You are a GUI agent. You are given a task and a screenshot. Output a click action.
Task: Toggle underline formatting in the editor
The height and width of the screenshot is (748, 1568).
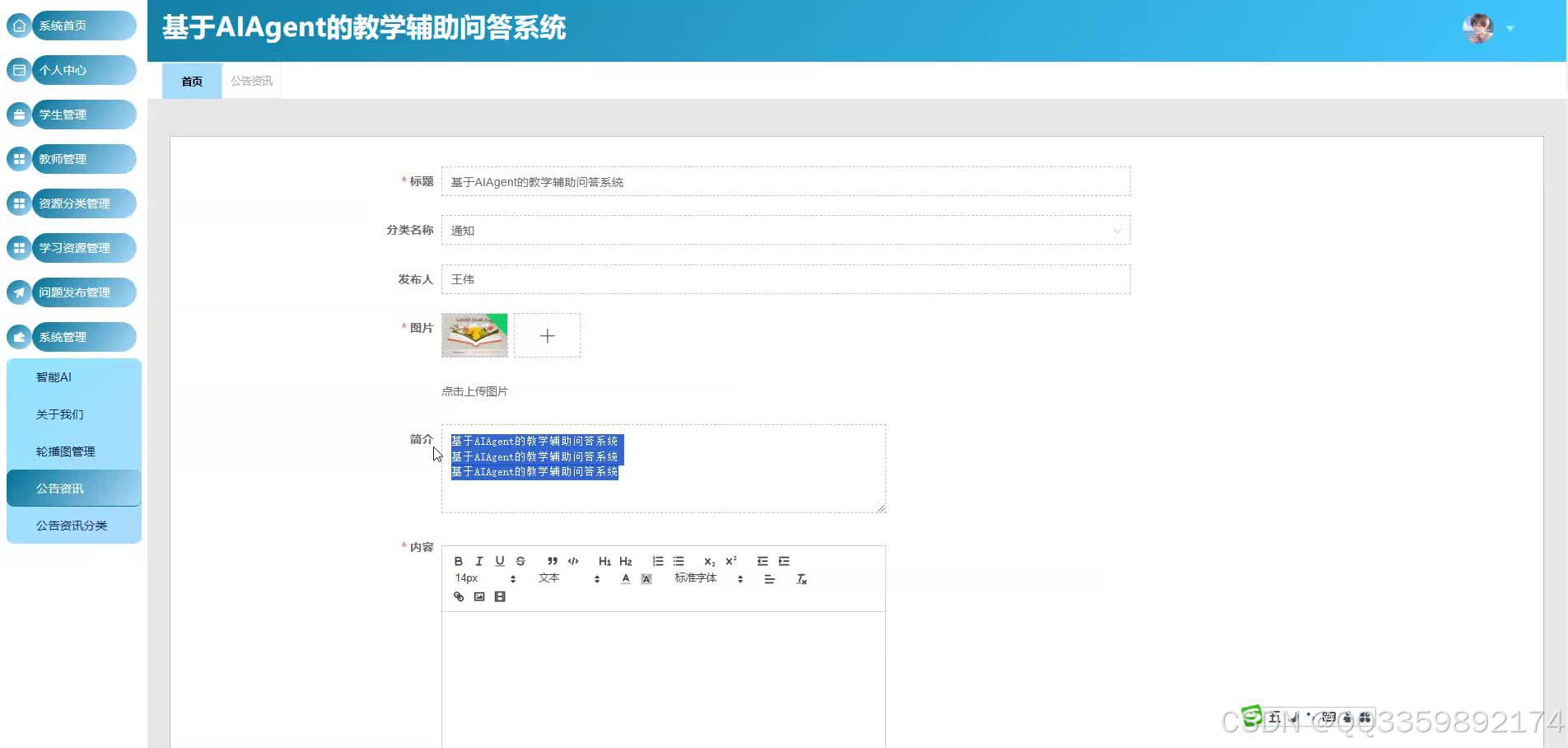499,561
